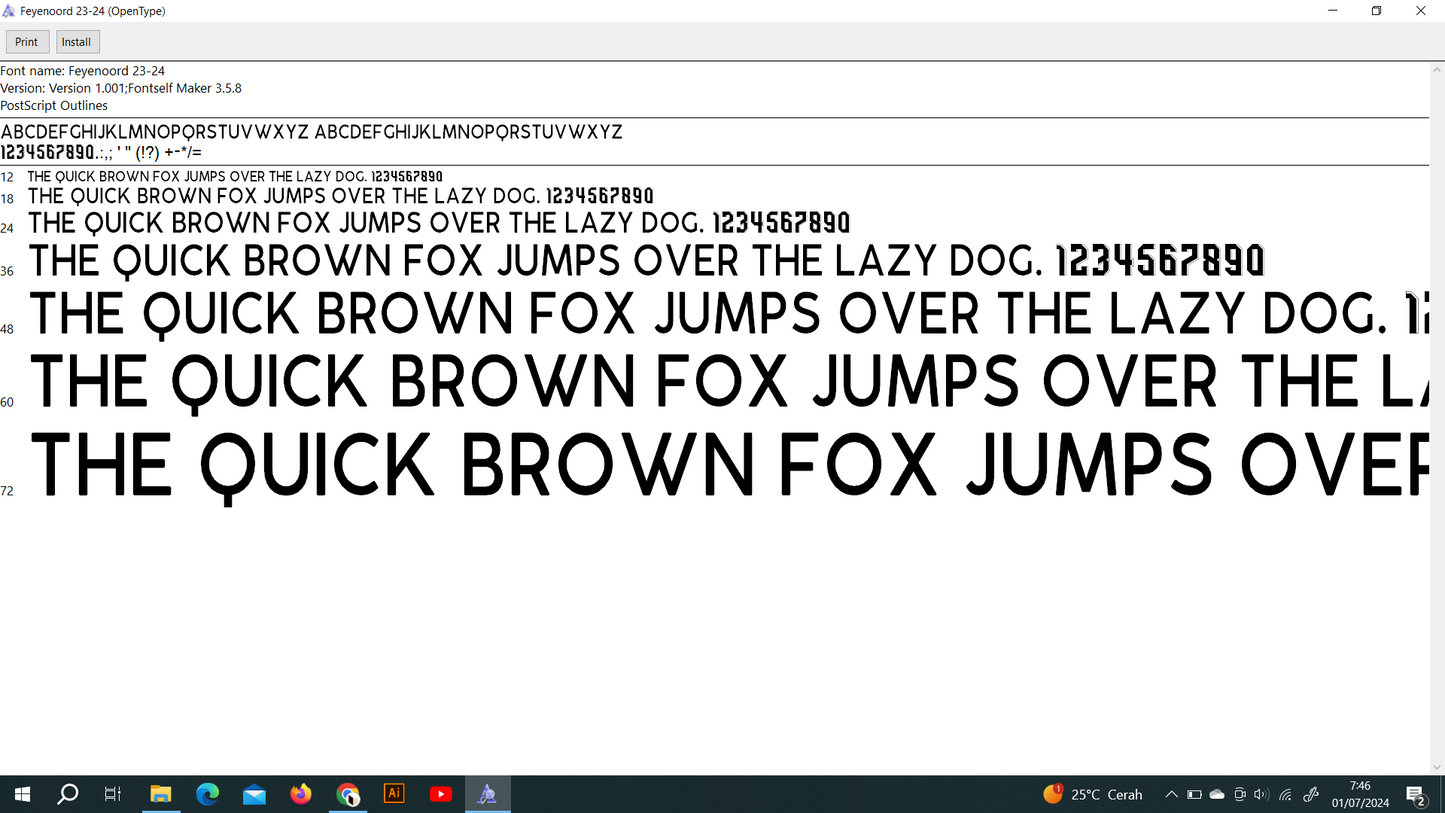Open Task View on the taskbar
The image size is (1445, 813).
click(x=113, y=794)
